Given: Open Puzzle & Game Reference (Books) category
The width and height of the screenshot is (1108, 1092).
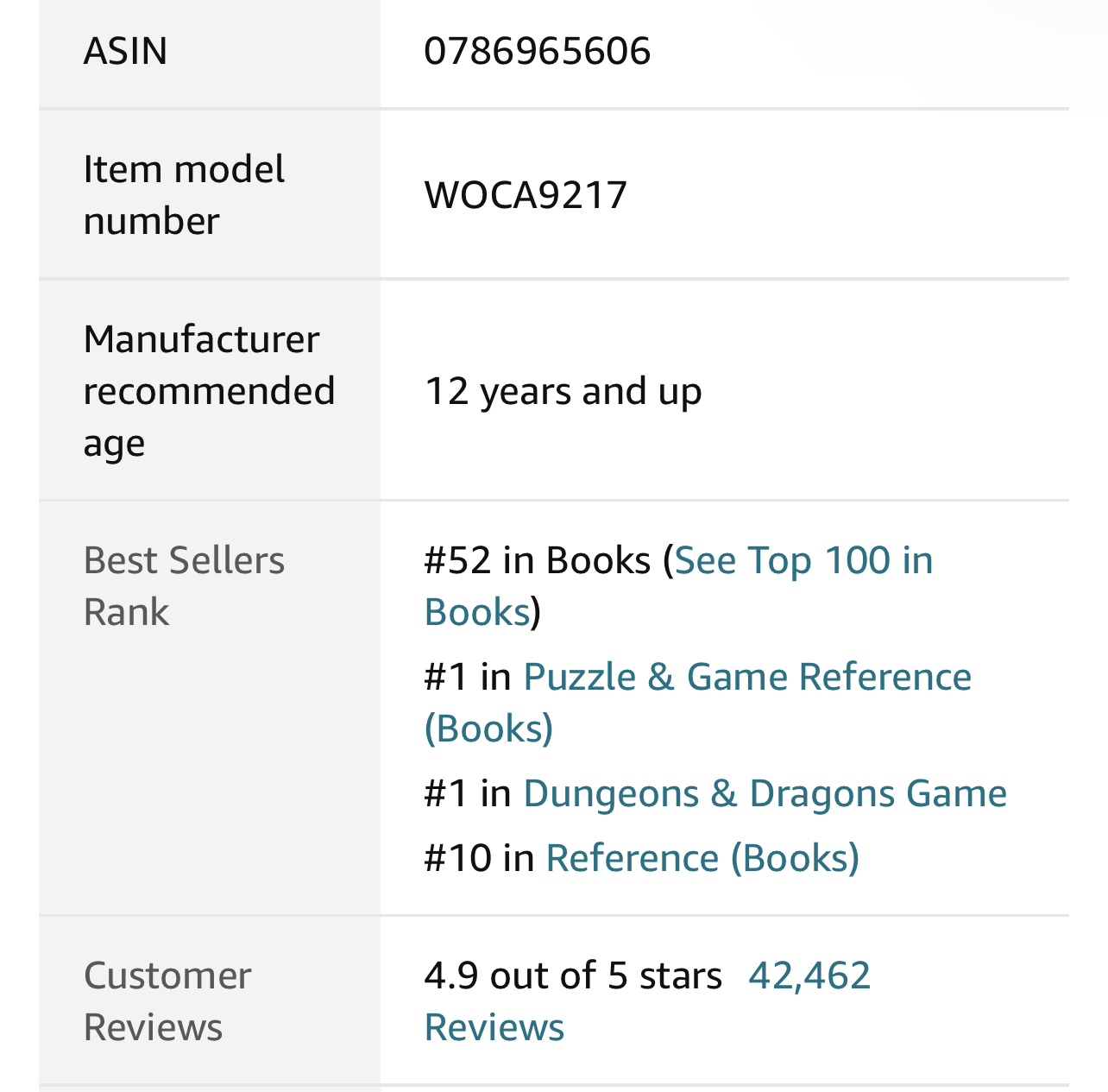Looking at the screenshot, I should click(746, 677).
